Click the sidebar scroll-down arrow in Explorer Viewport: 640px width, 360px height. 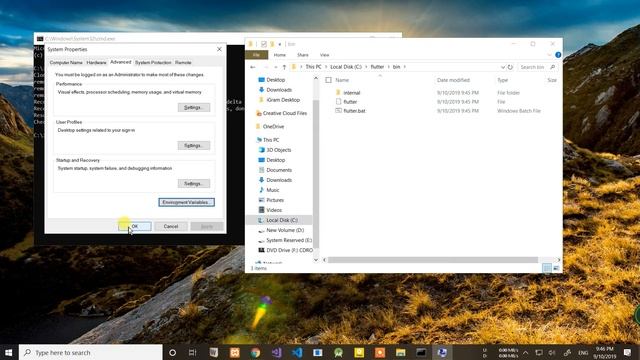point(316,260)
